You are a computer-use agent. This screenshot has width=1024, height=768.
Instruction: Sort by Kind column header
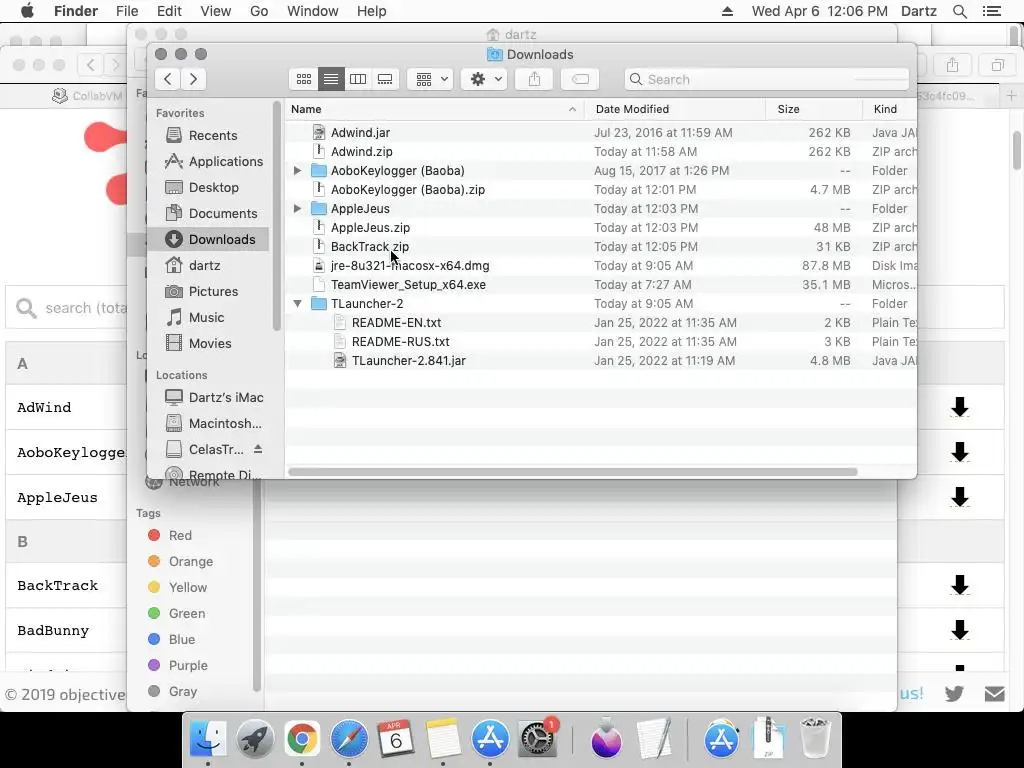click(890, 109)
